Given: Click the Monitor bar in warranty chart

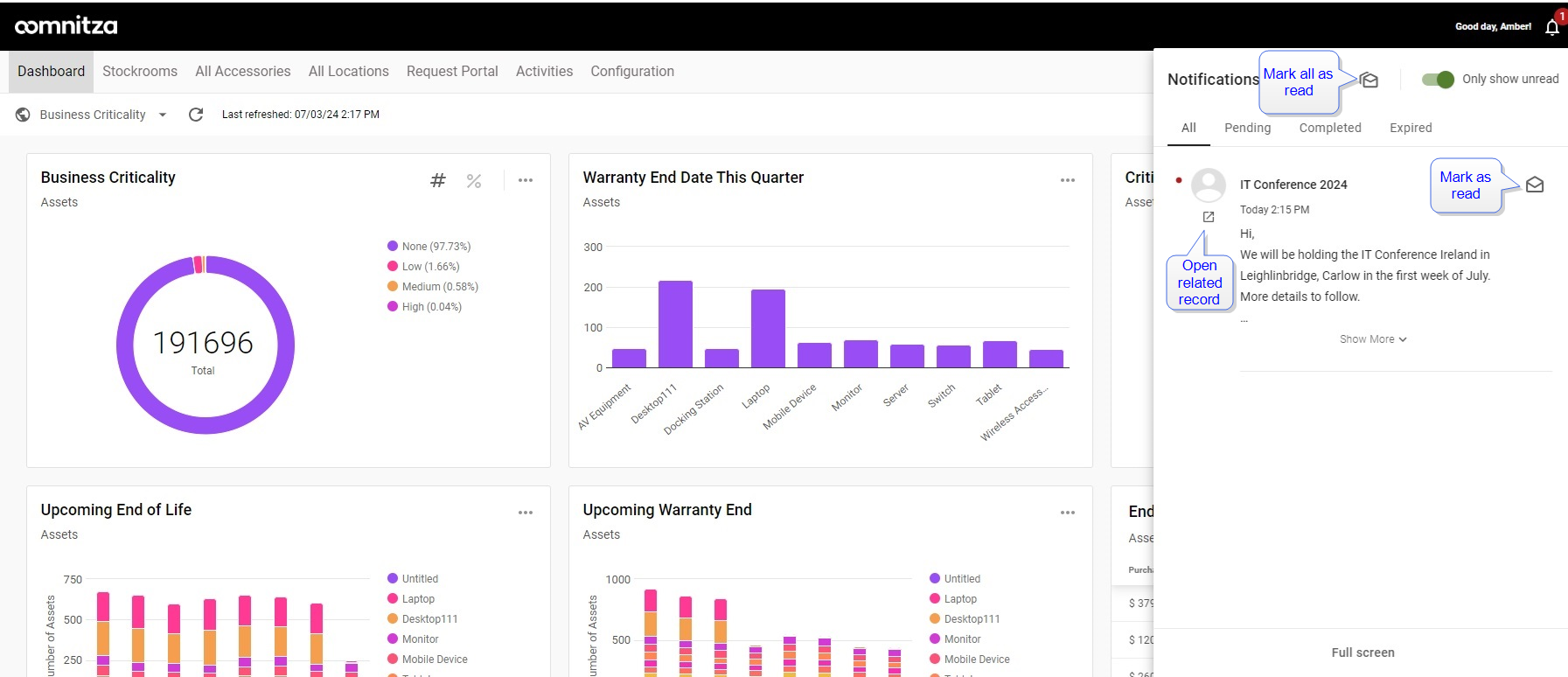Looking at the screenshot, I should [x=861, y=354].
